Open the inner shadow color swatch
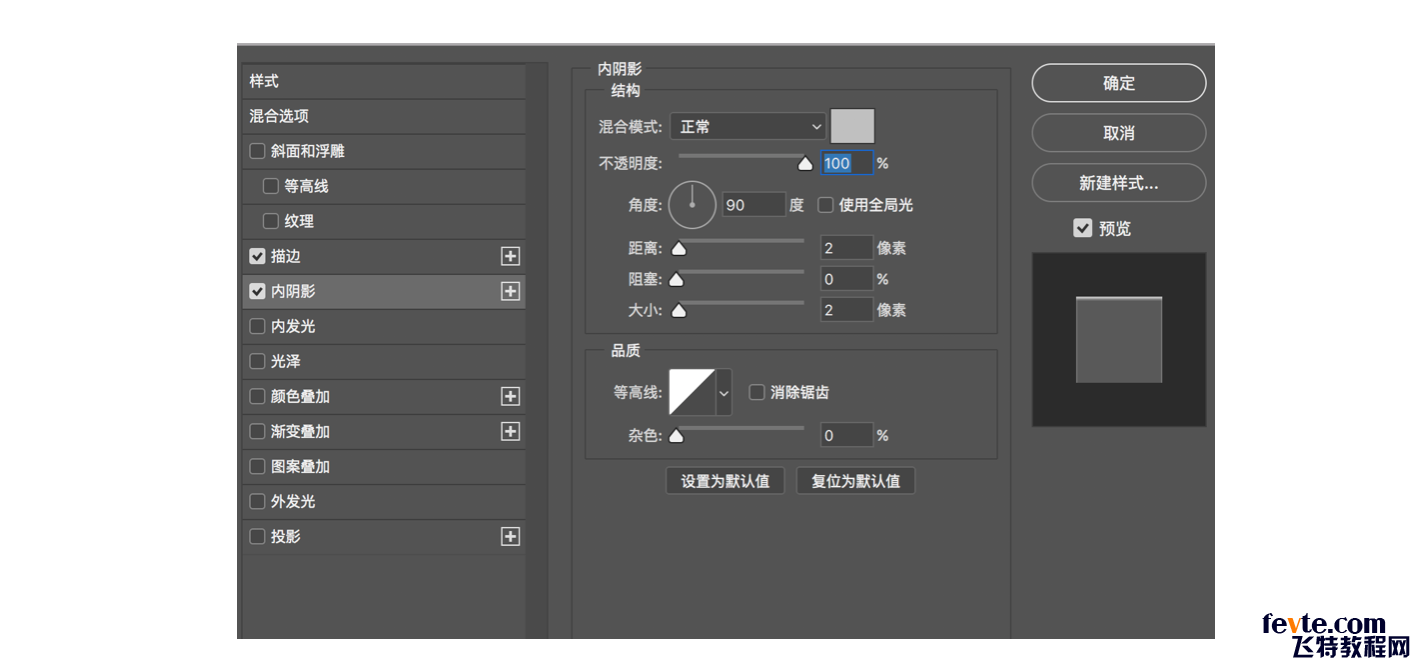The width and height of the screenshot is (1424, 672). pyautogui.click(x=852, y=126)
